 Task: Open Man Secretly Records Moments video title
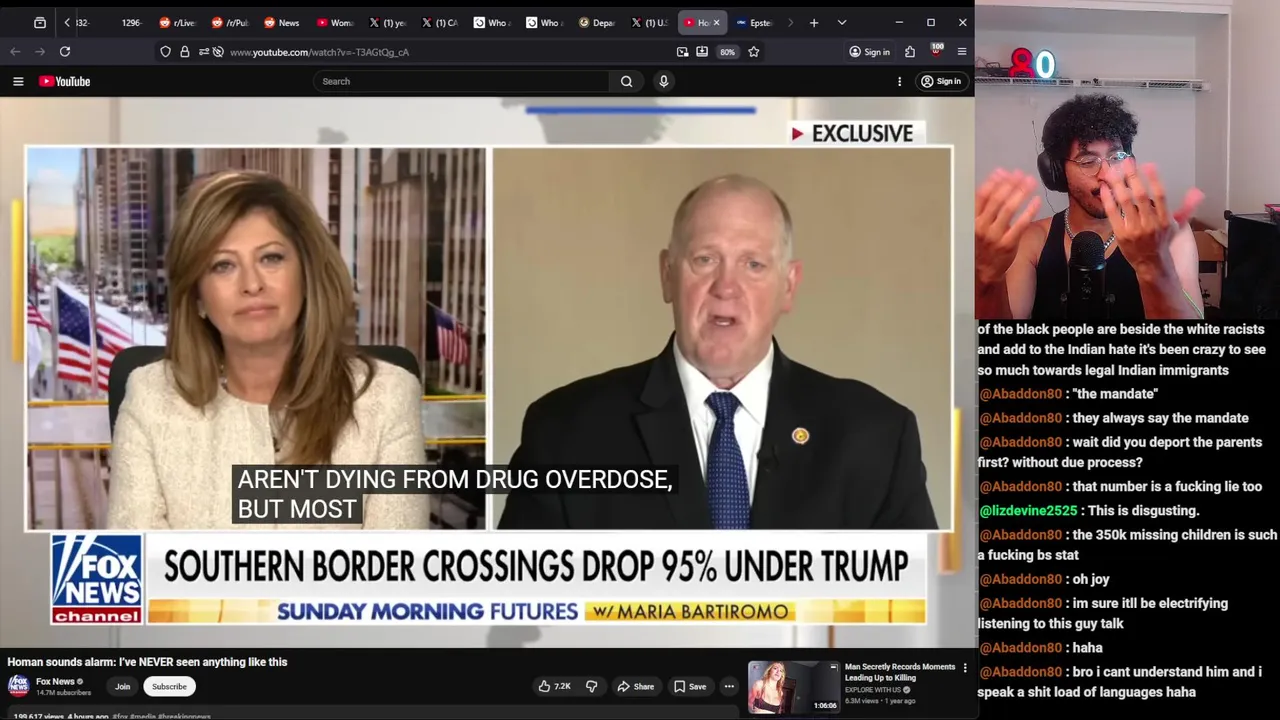point(900,672)
